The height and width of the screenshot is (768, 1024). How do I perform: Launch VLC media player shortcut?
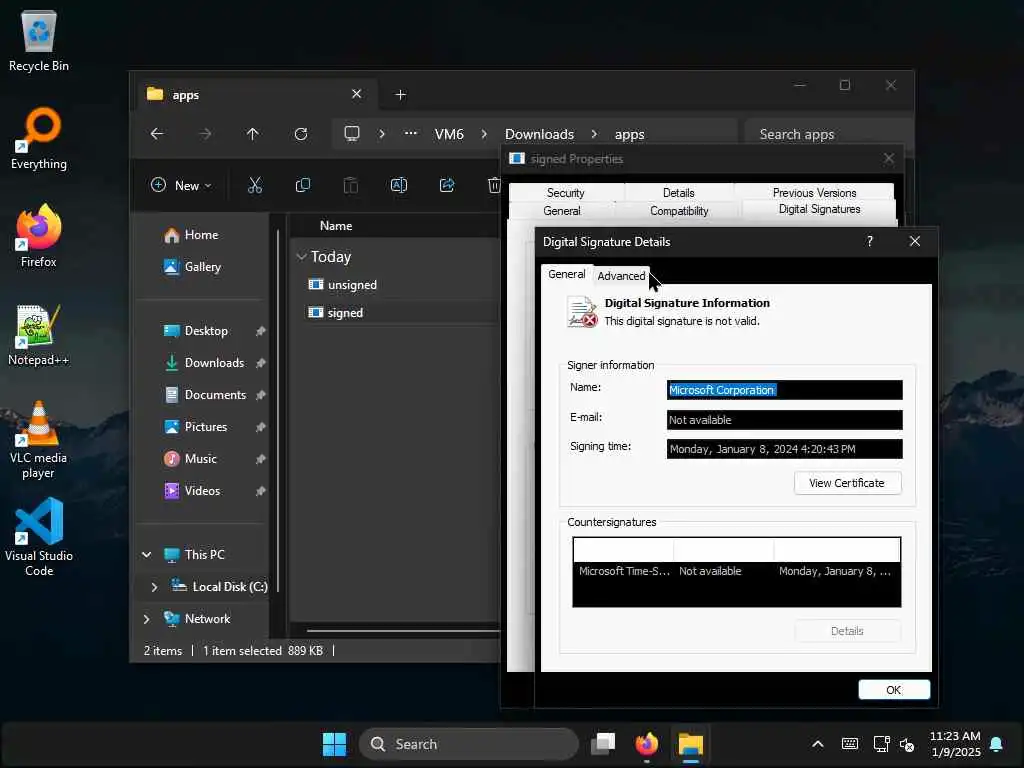tap(39, 440)
